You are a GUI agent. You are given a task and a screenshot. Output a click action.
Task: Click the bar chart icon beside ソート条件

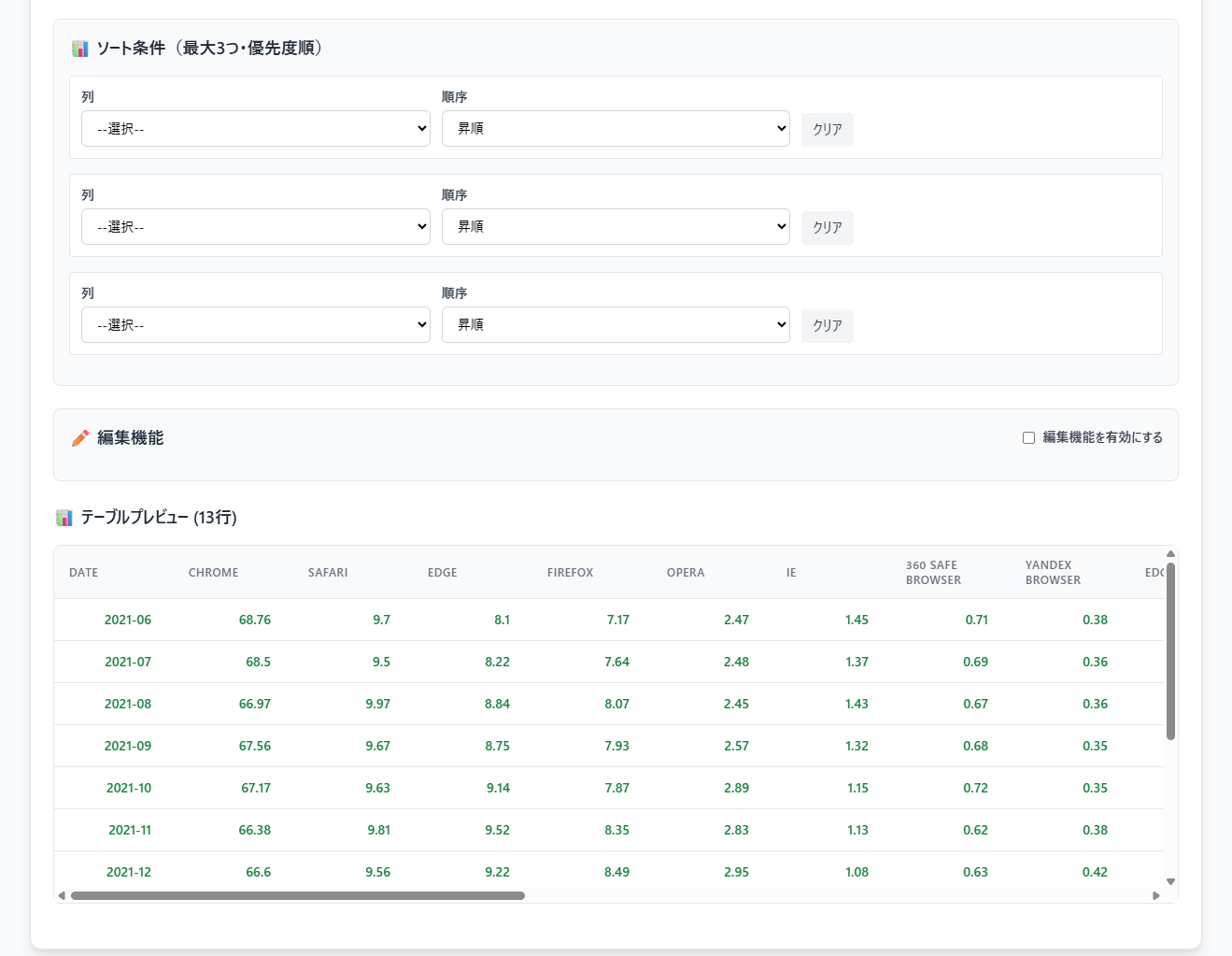[x=80, y=49]
